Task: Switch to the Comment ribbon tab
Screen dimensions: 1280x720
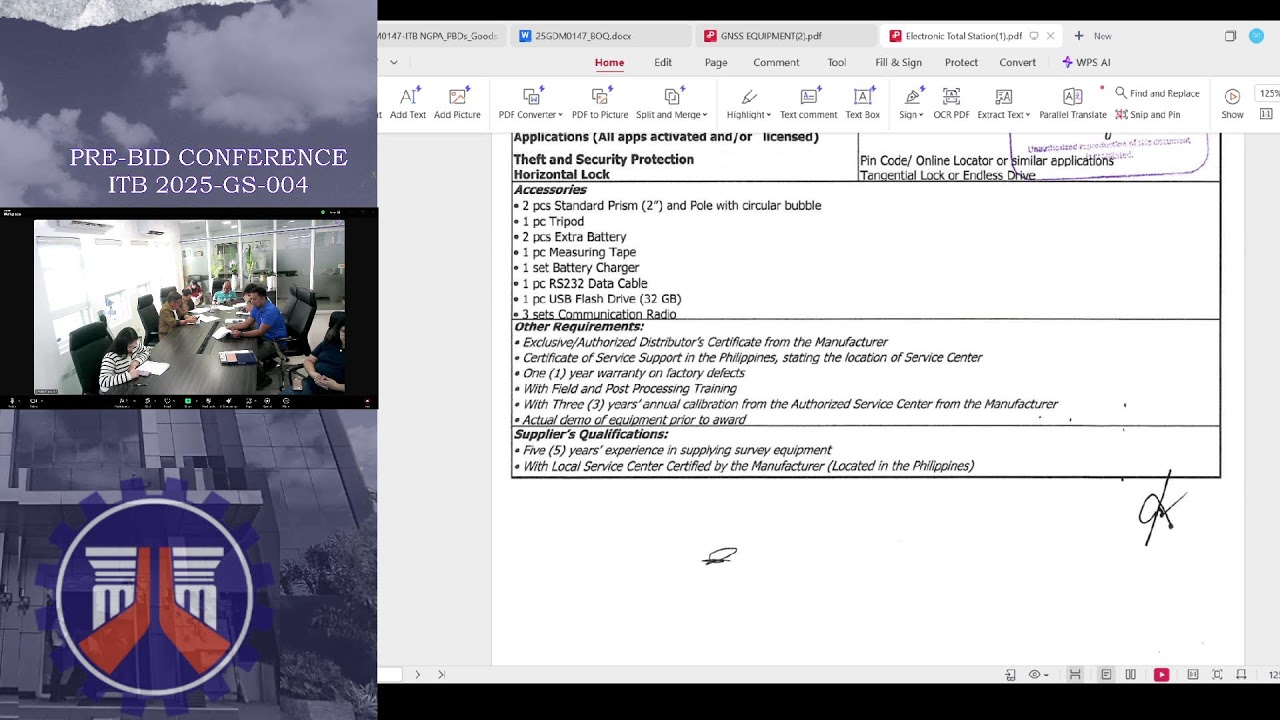Action: click(x=776, y=62)
